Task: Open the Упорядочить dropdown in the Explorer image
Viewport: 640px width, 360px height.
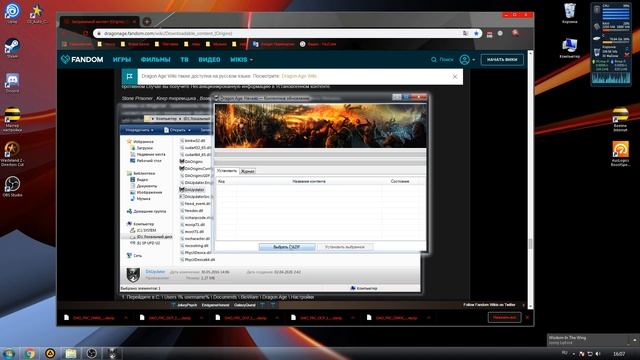Action: 139,130
